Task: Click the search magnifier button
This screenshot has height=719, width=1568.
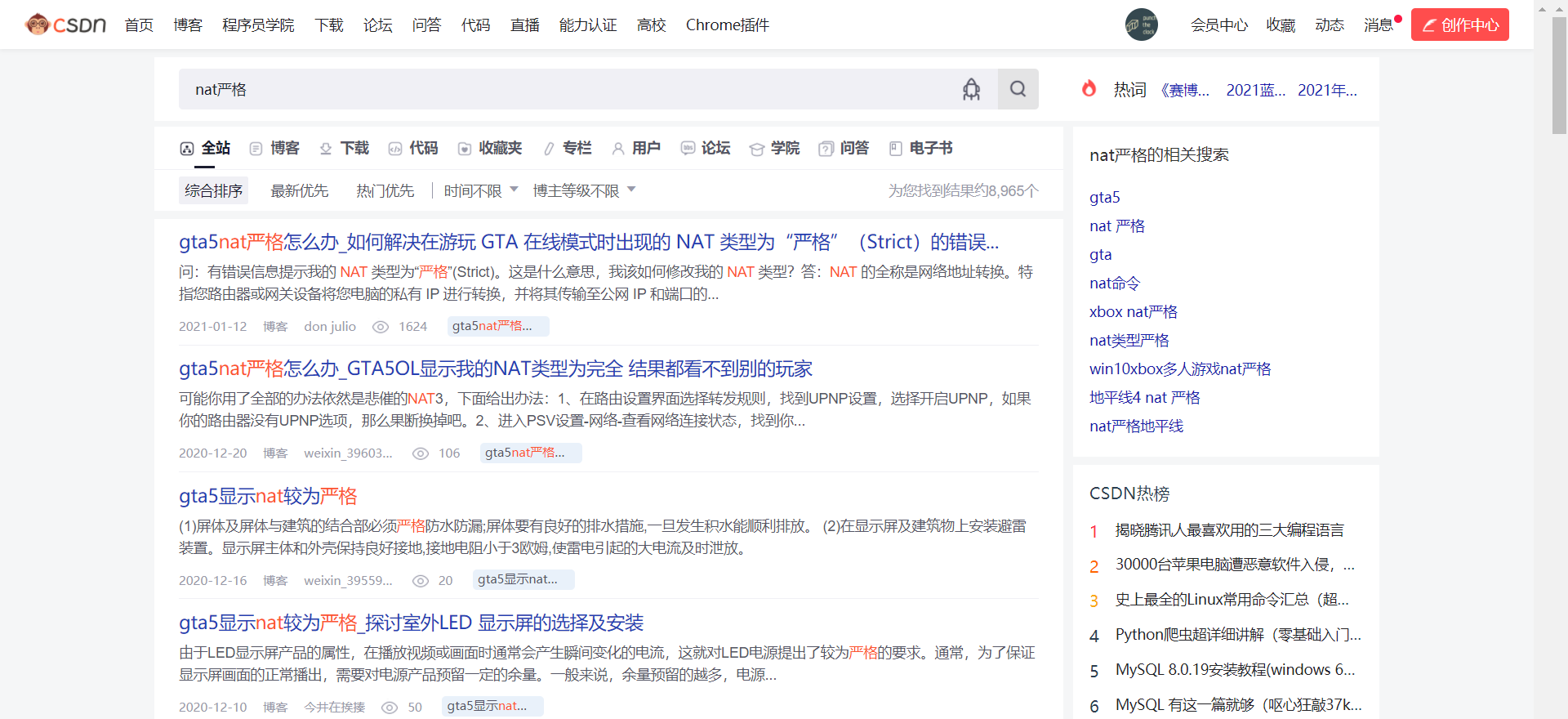Action: click(x=1018, y=89)
